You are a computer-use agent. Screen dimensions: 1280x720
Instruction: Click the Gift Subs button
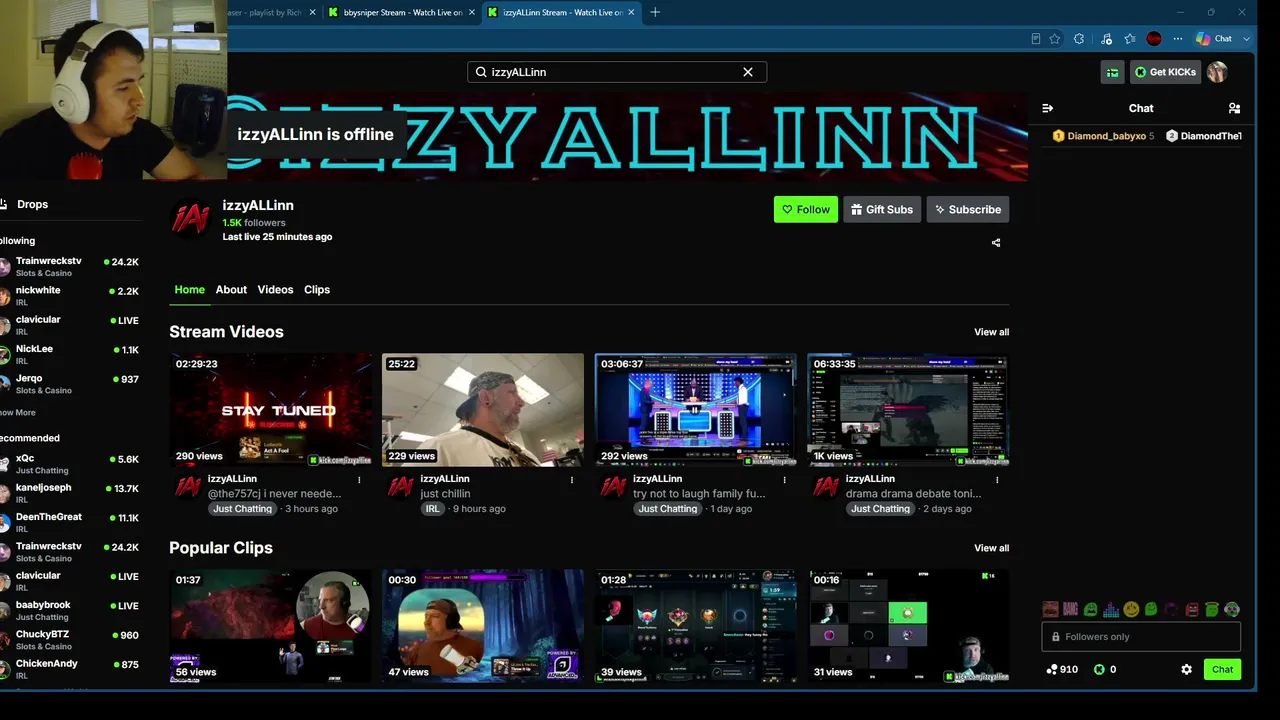click(881, 209)
